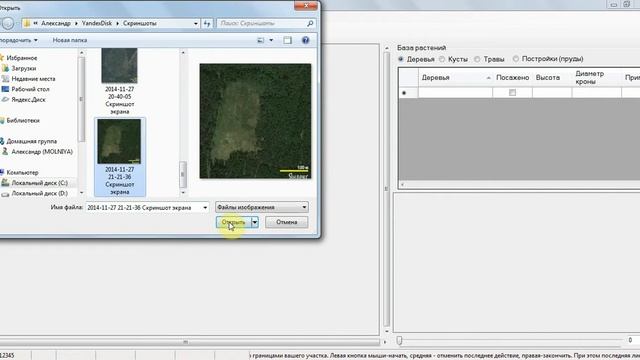The width and height of the screenshot is (640, 360).
Task: Select the Деревья radio button
Action: [401, 59]
